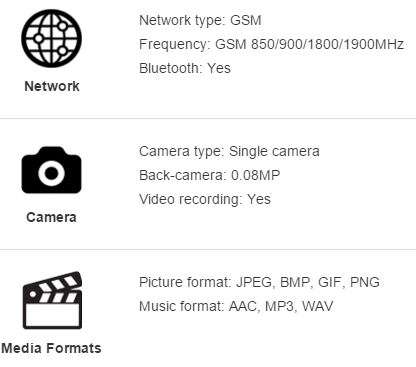
Task: Click the Network globe icon
Action: pos(51,38)
